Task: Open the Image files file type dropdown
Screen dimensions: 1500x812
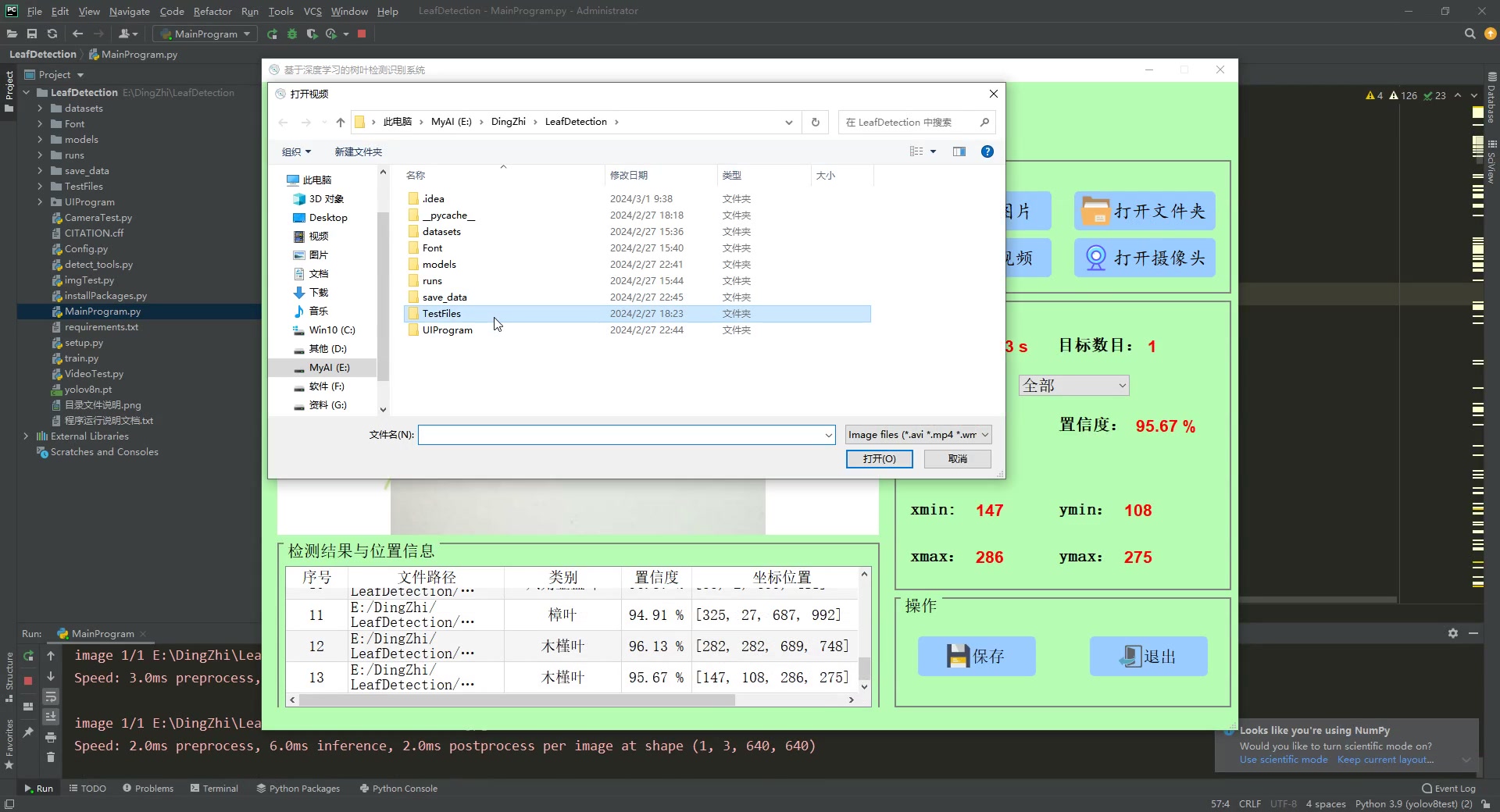Action: (x=918, y=434)
